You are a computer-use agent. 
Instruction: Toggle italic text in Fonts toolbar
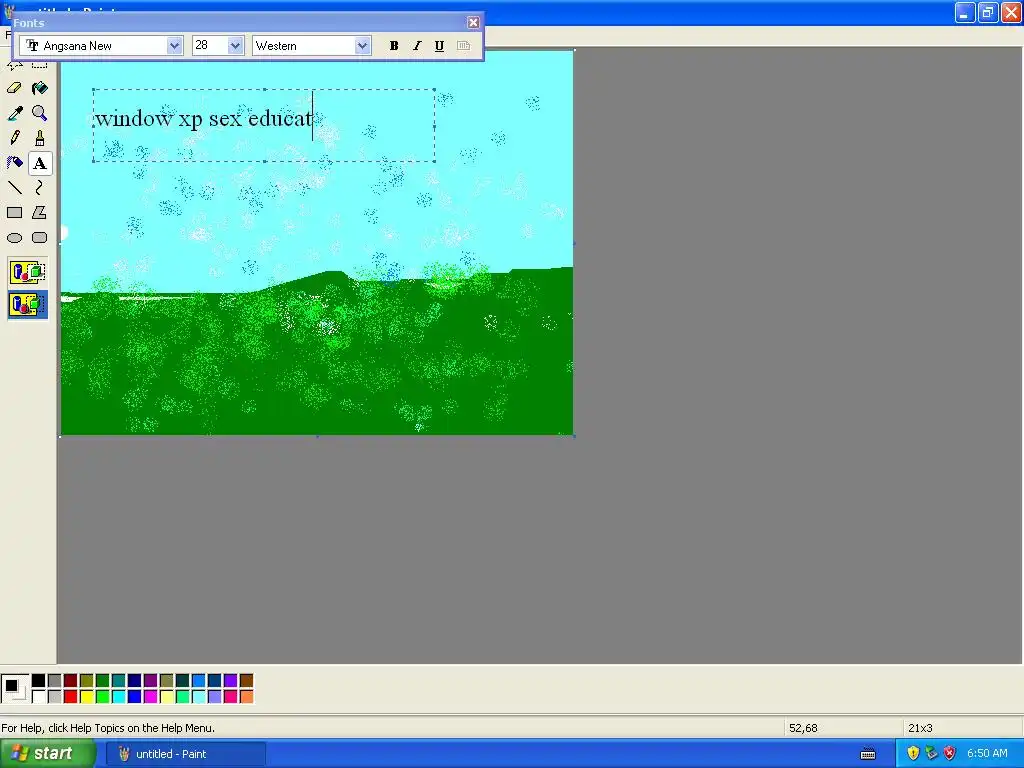[417, 46]
